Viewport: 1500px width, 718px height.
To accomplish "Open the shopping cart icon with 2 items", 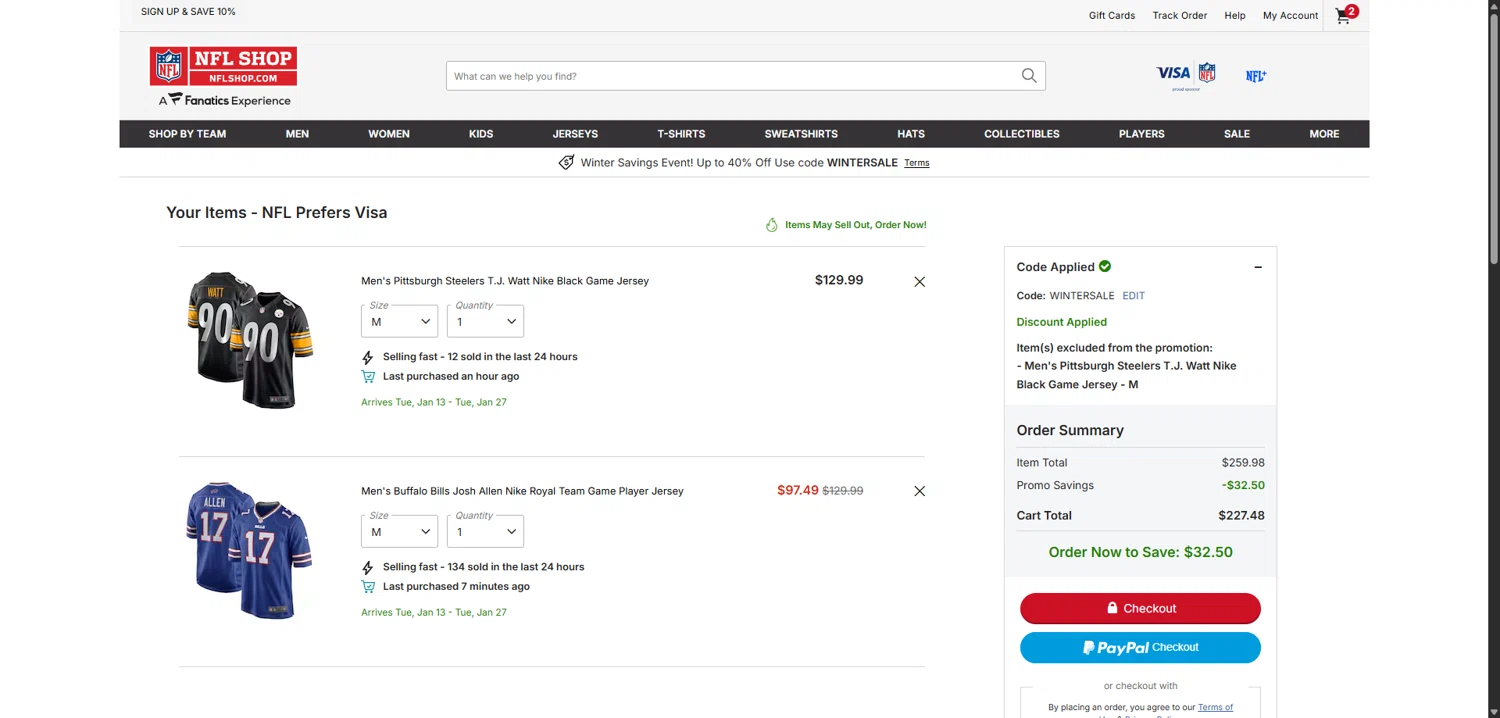I will pyautogui.click(x=1346, y=14).
